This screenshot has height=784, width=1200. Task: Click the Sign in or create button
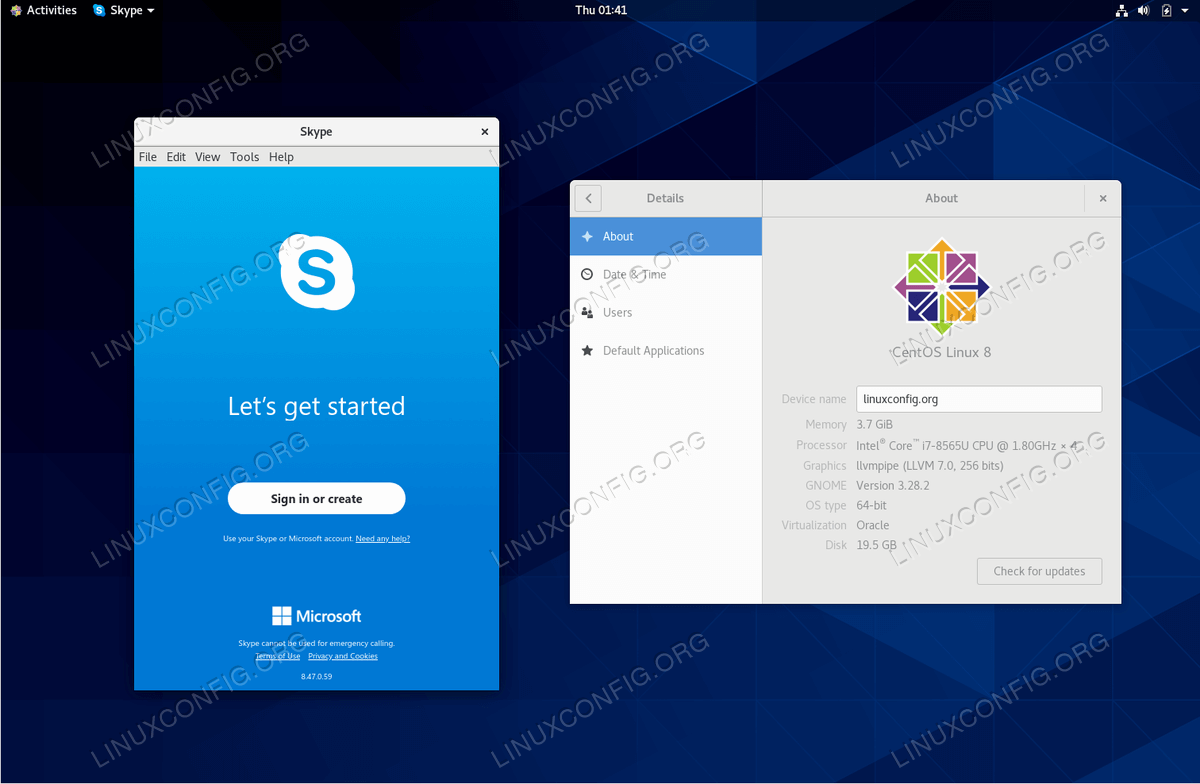317,499
